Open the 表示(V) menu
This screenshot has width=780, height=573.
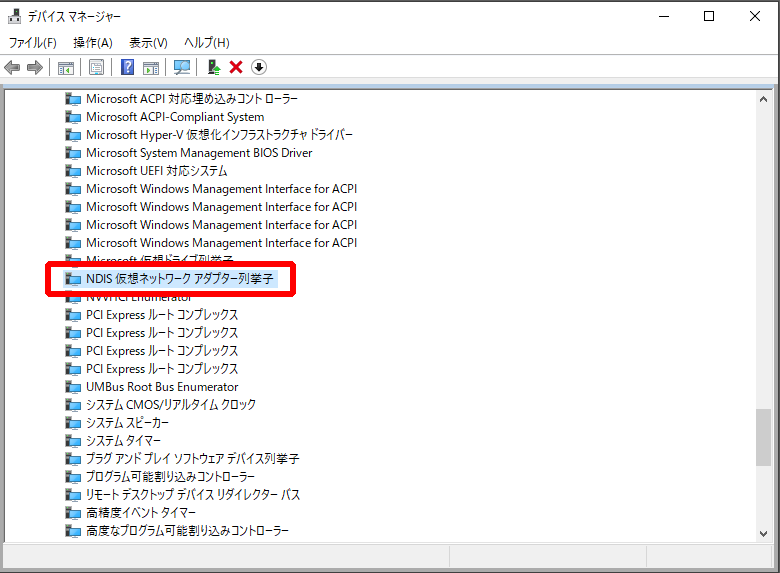(x=148, y=42)
